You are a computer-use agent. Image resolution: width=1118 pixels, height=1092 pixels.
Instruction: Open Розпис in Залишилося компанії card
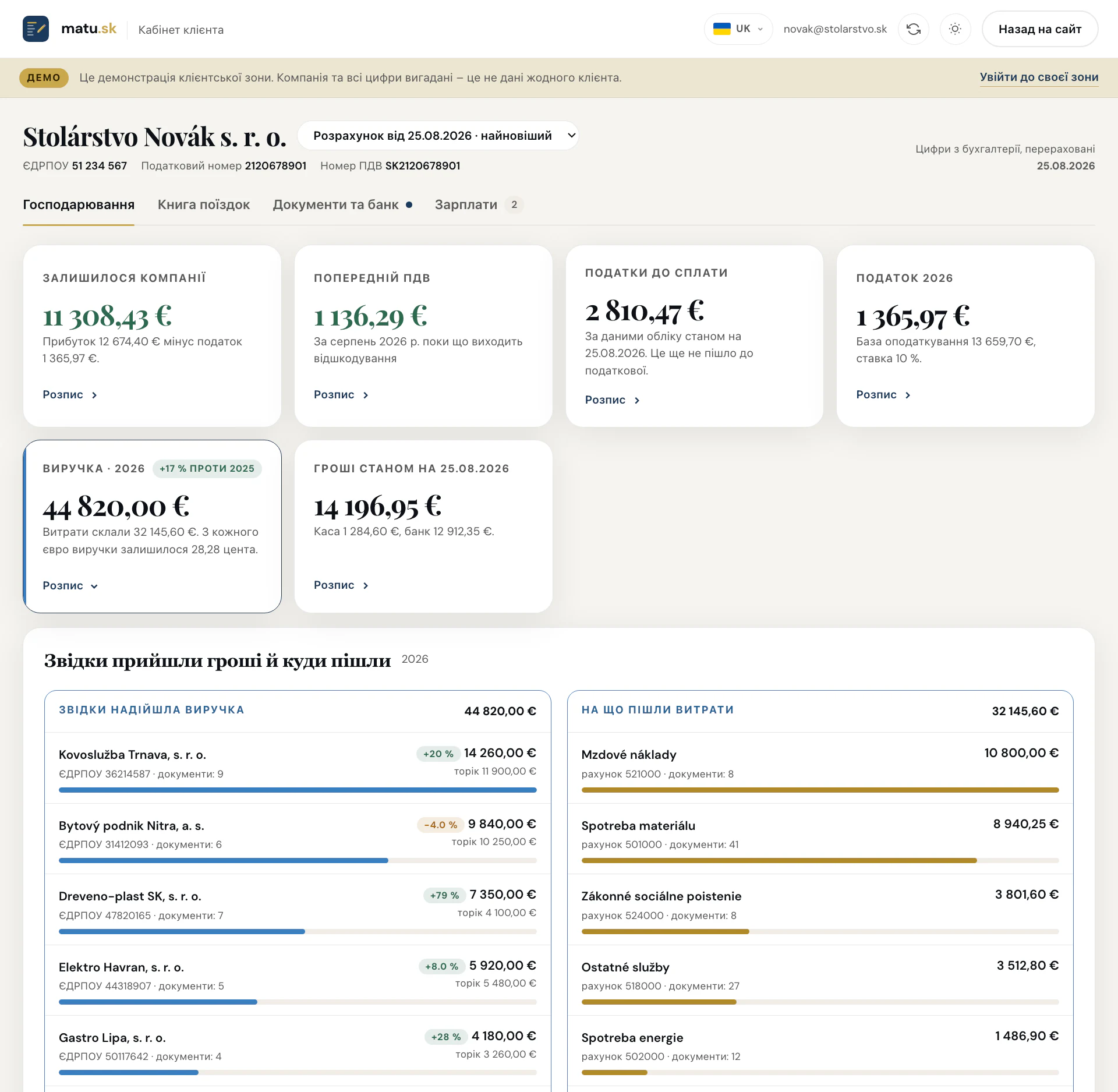[70, 395]
